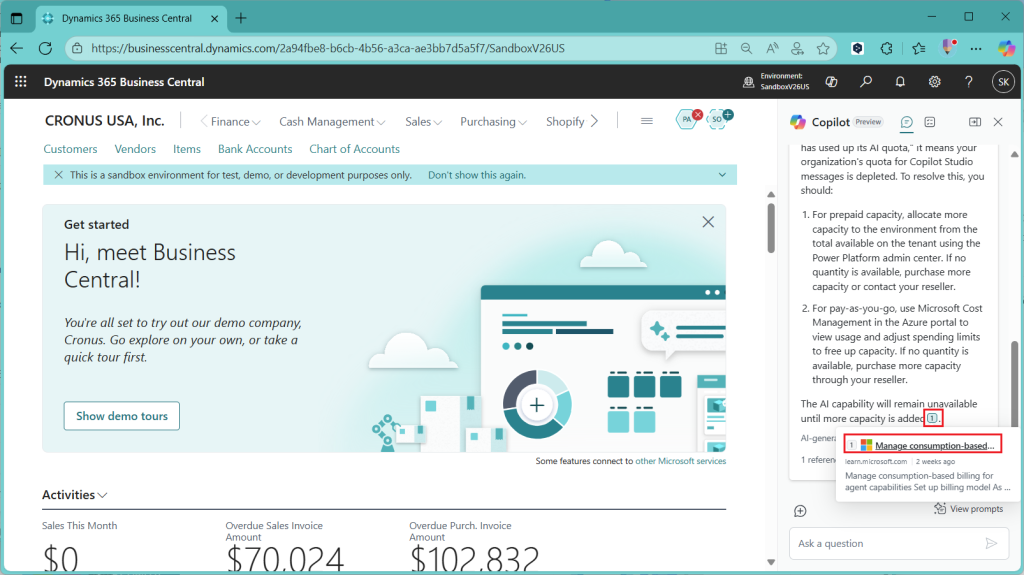Dismiss the sandbox environment notification
The image size is (1024, 575).
point(58,175)
